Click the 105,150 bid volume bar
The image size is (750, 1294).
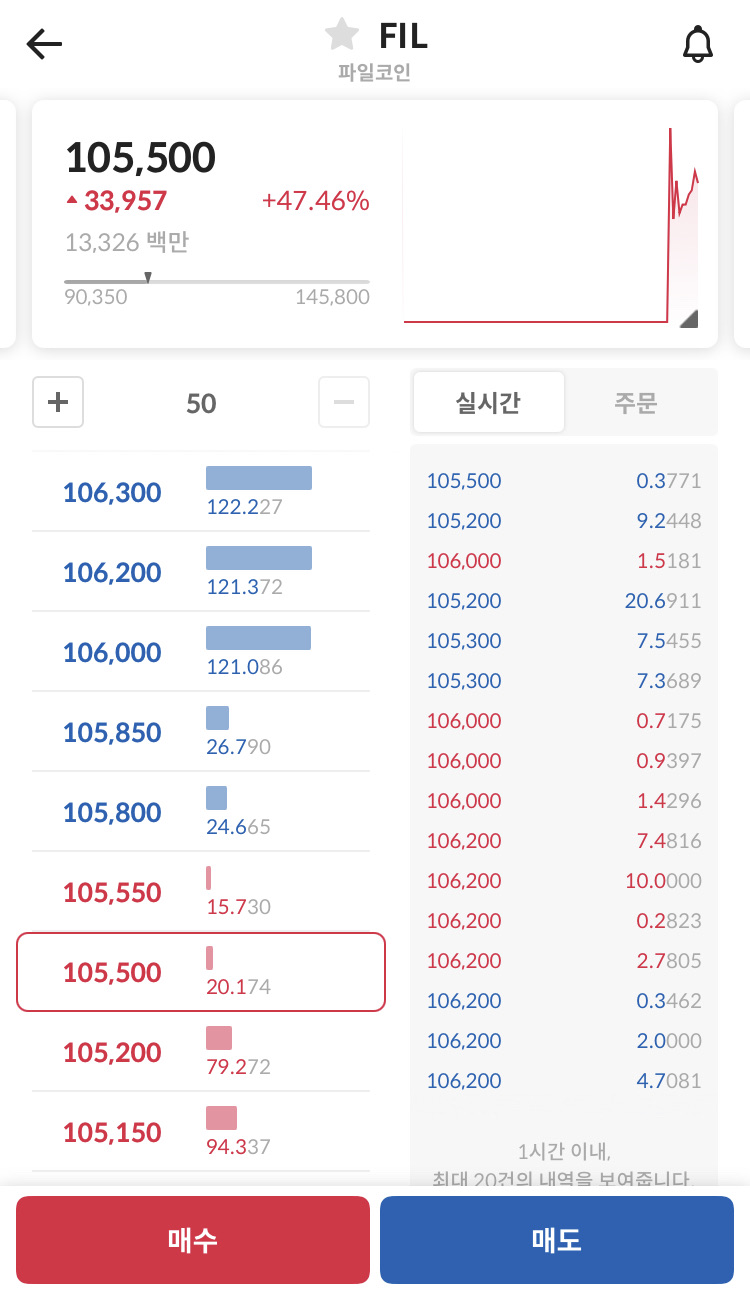click(221, 1118)
